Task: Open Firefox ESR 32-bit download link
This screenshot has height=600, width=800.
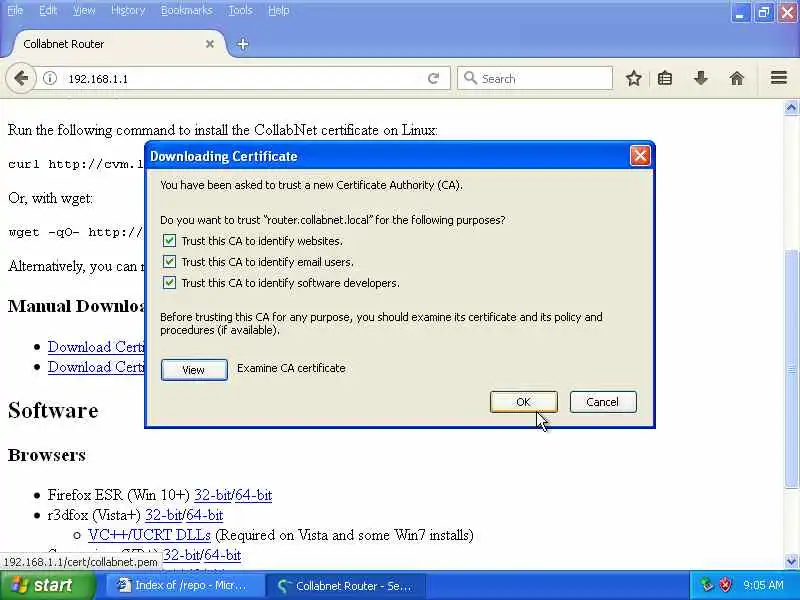Action: (x=213, y=495)
